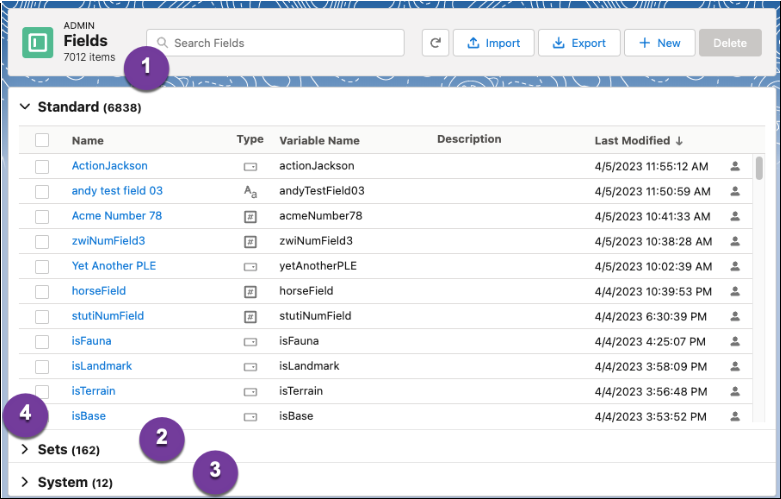Image resolution: width=781 pixels, height=499 pixels.
Task: Sort by Last Modified column header
Action: click(x=632, y=141)
